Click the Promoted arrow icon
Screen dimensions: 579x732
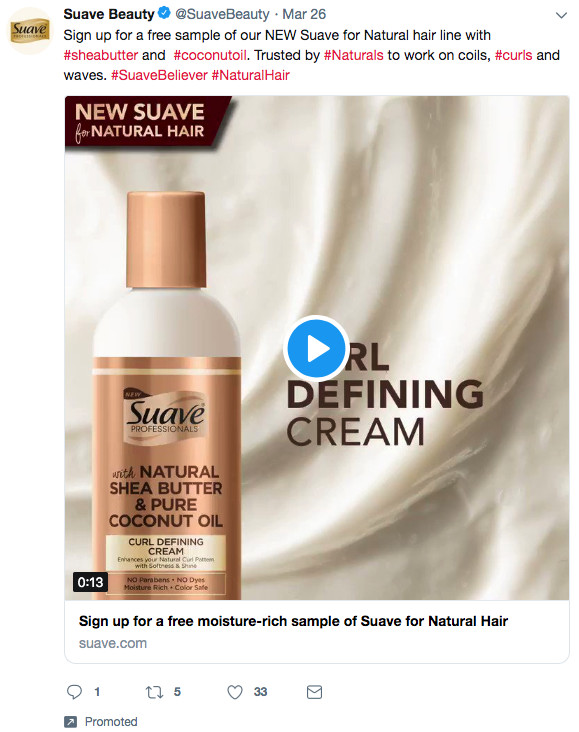[71, 722]
